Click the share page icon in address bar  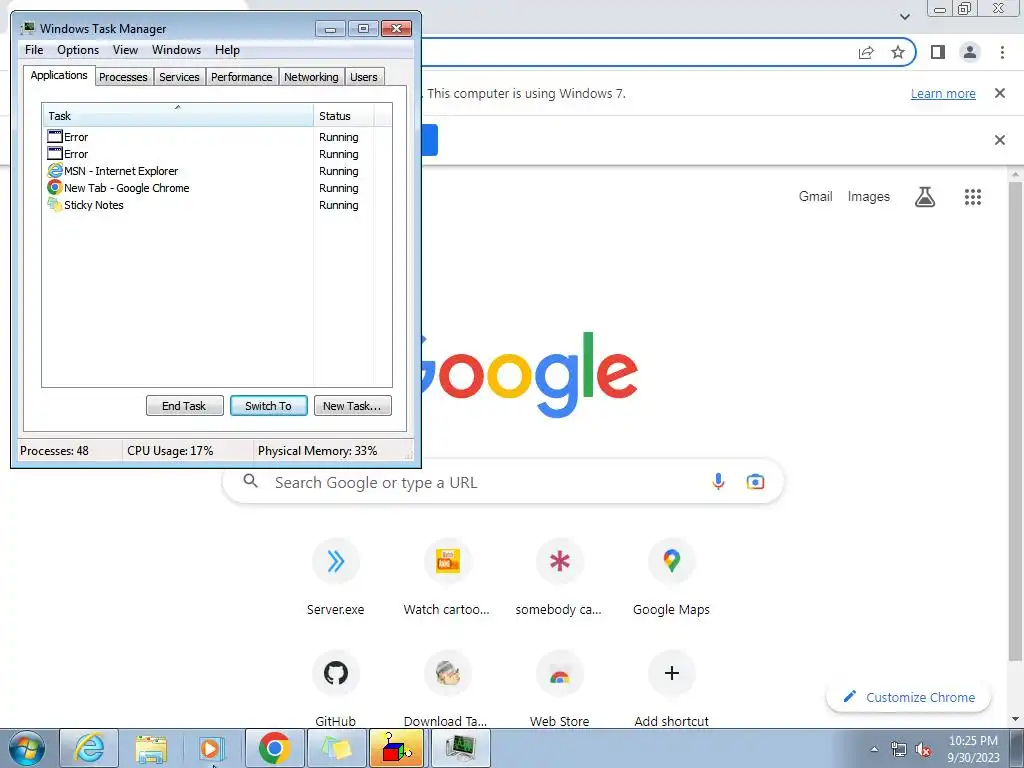[x=866, y=52]
